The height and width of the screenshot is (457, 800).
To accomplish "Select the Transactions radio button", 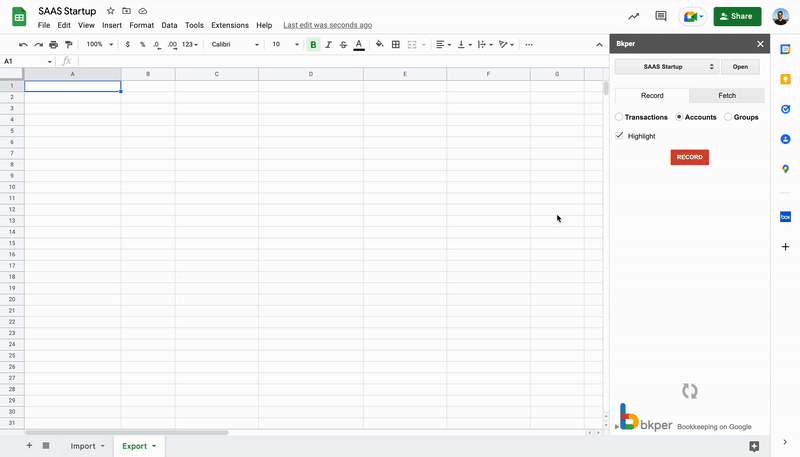I will [619, 117].
